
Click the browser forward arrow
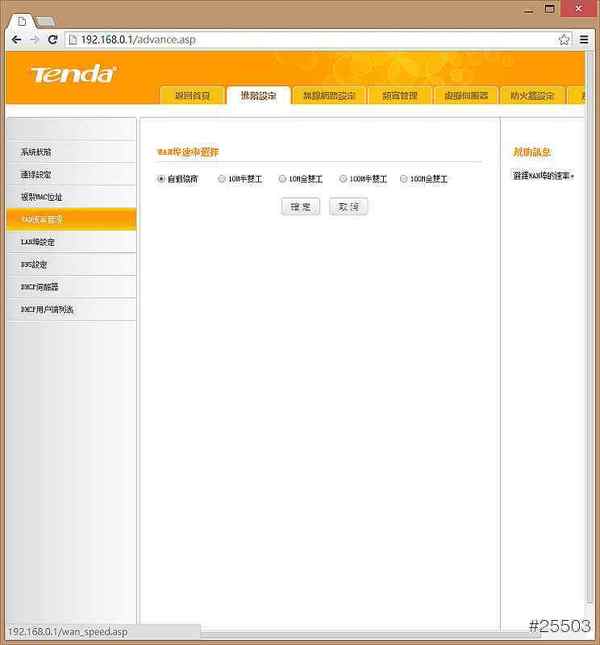click(35, 40)
